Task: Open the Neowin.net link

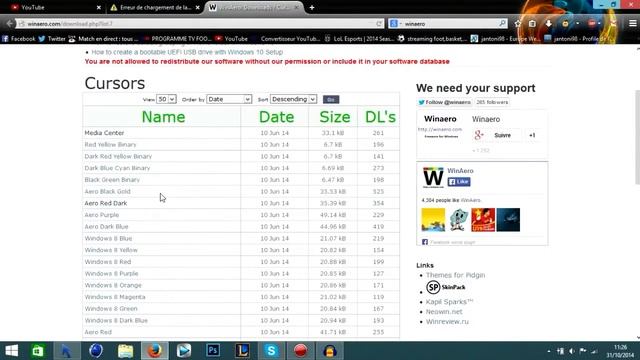Action: point(444,311)
